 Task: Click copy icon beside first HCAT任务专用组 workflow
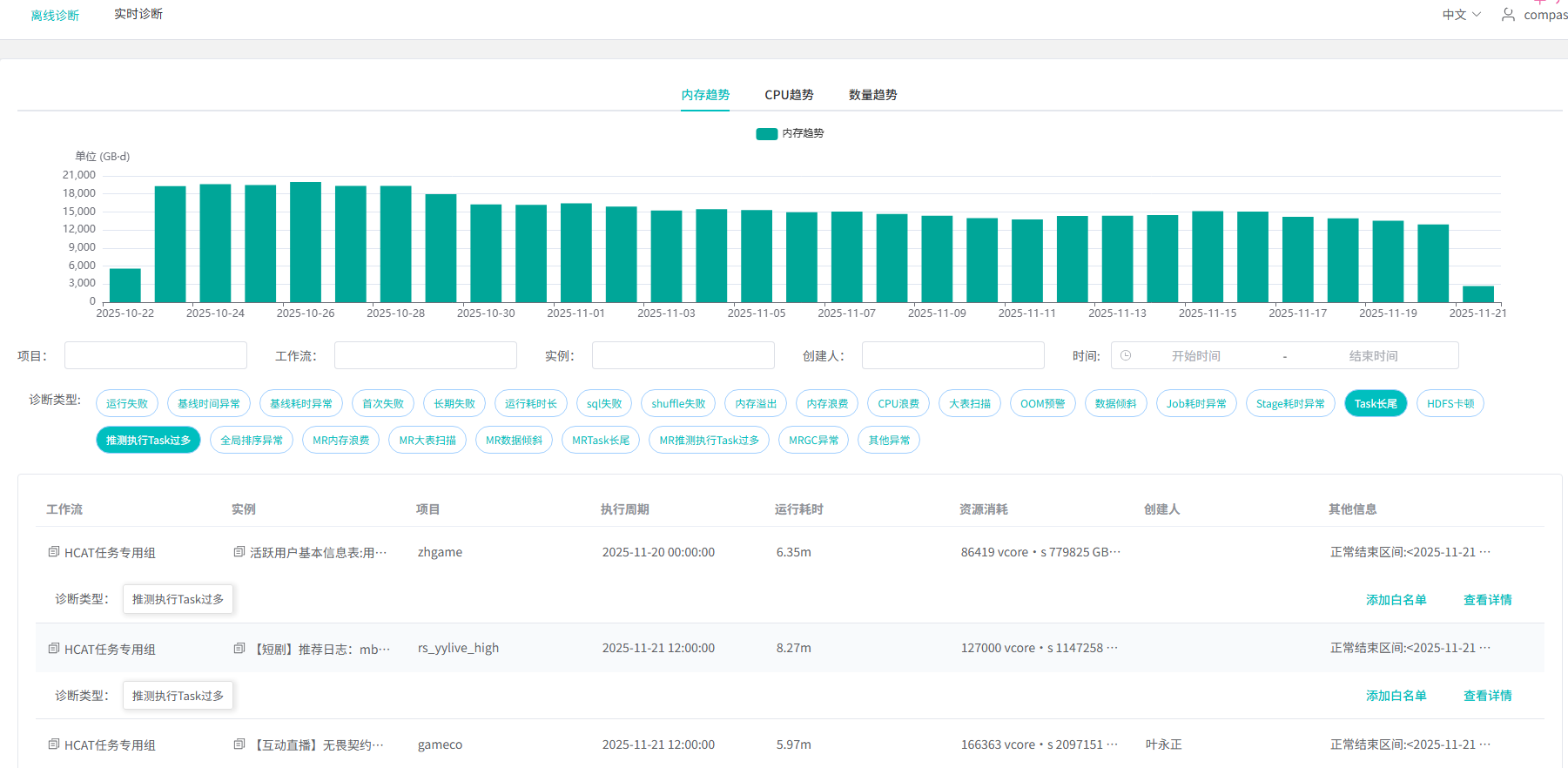coord(54,552)
